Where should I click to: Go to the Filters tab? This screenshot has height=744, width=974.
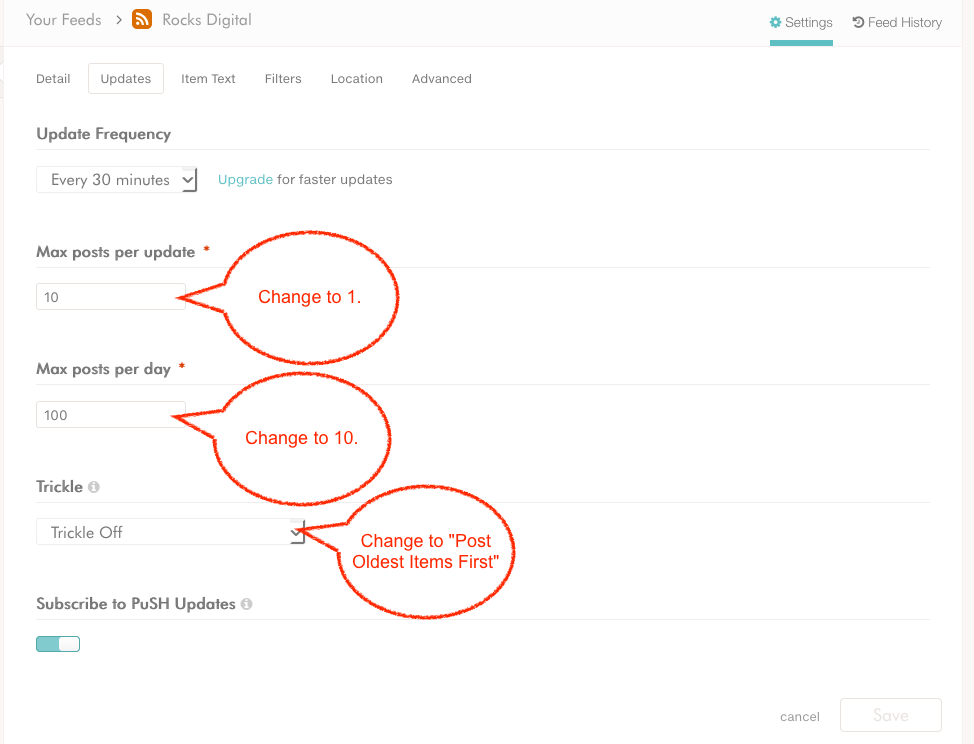[283, 79]
